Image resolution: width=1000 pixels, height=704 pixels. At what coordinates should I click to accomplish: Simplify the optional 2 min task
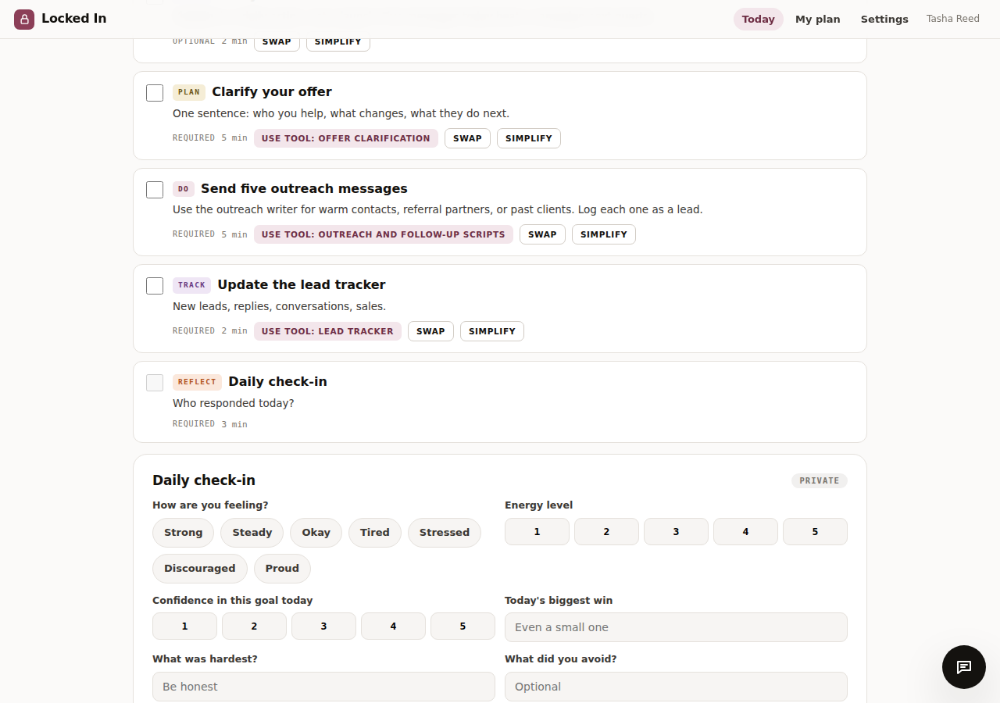point(338,42)
